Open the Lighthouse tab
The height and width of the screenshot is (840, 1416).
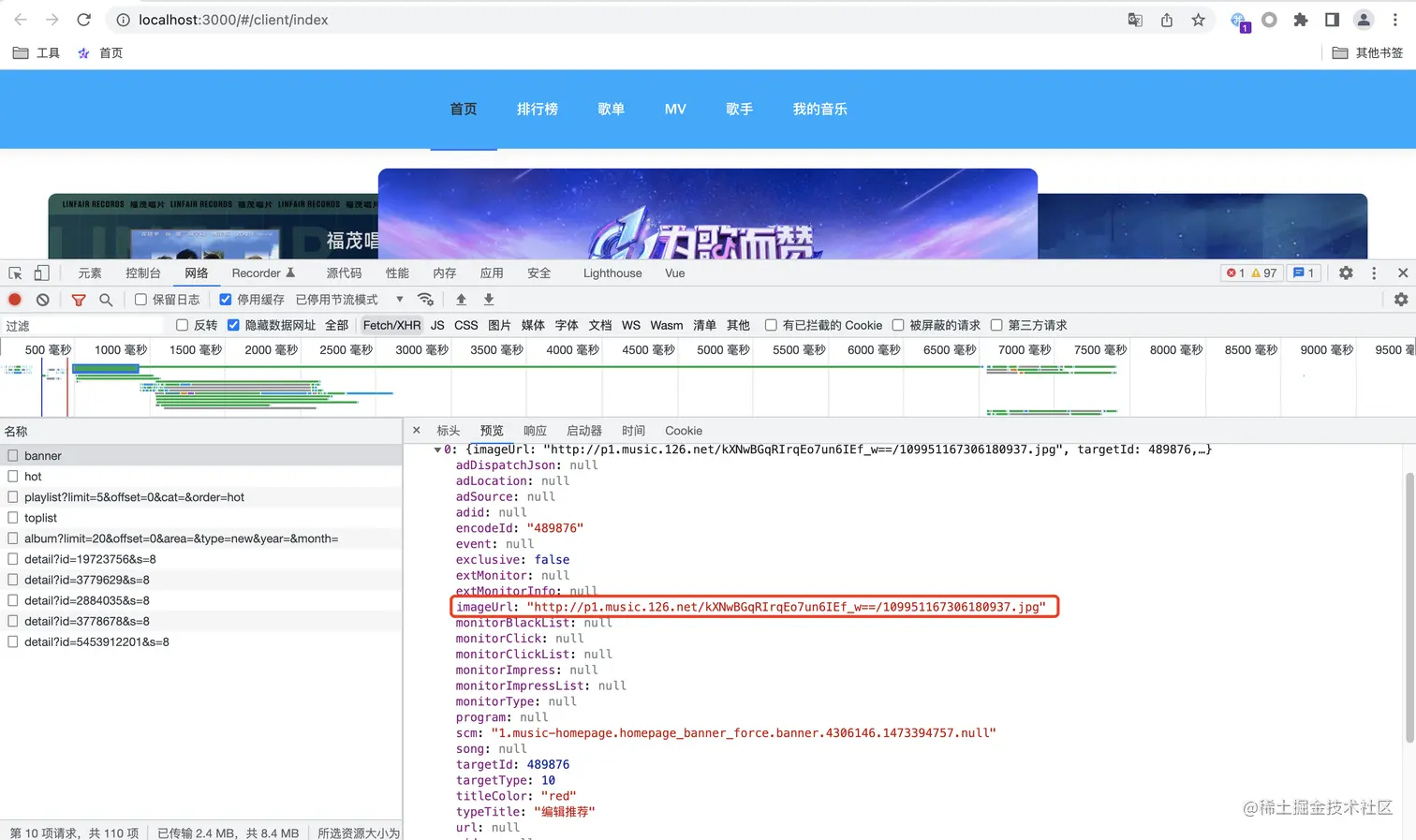tap(612, 273)
